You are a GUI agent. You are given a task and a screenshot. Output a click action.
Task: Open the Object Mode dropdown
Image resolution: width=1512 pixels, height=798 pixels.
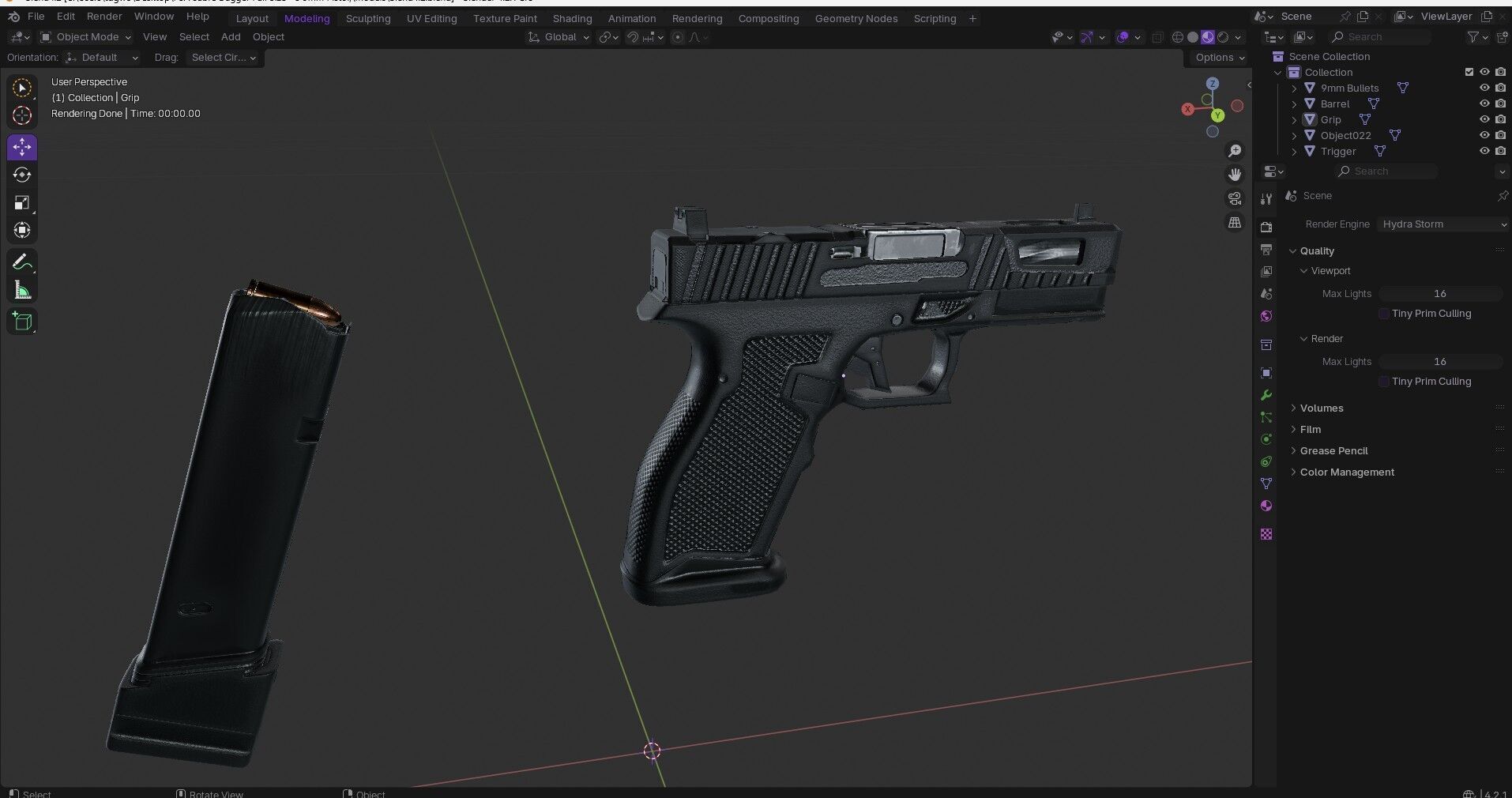click(x=86, y=37)
